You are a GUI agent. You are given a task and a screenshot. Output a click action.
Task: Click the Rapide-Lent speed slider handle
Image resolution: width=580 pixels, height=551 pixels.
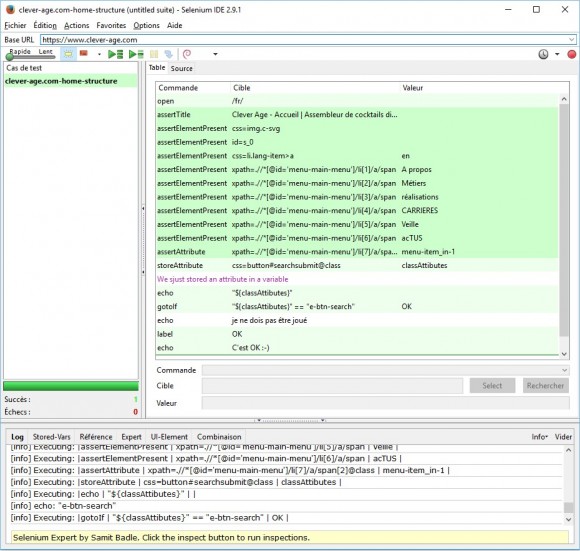point(10,57)
